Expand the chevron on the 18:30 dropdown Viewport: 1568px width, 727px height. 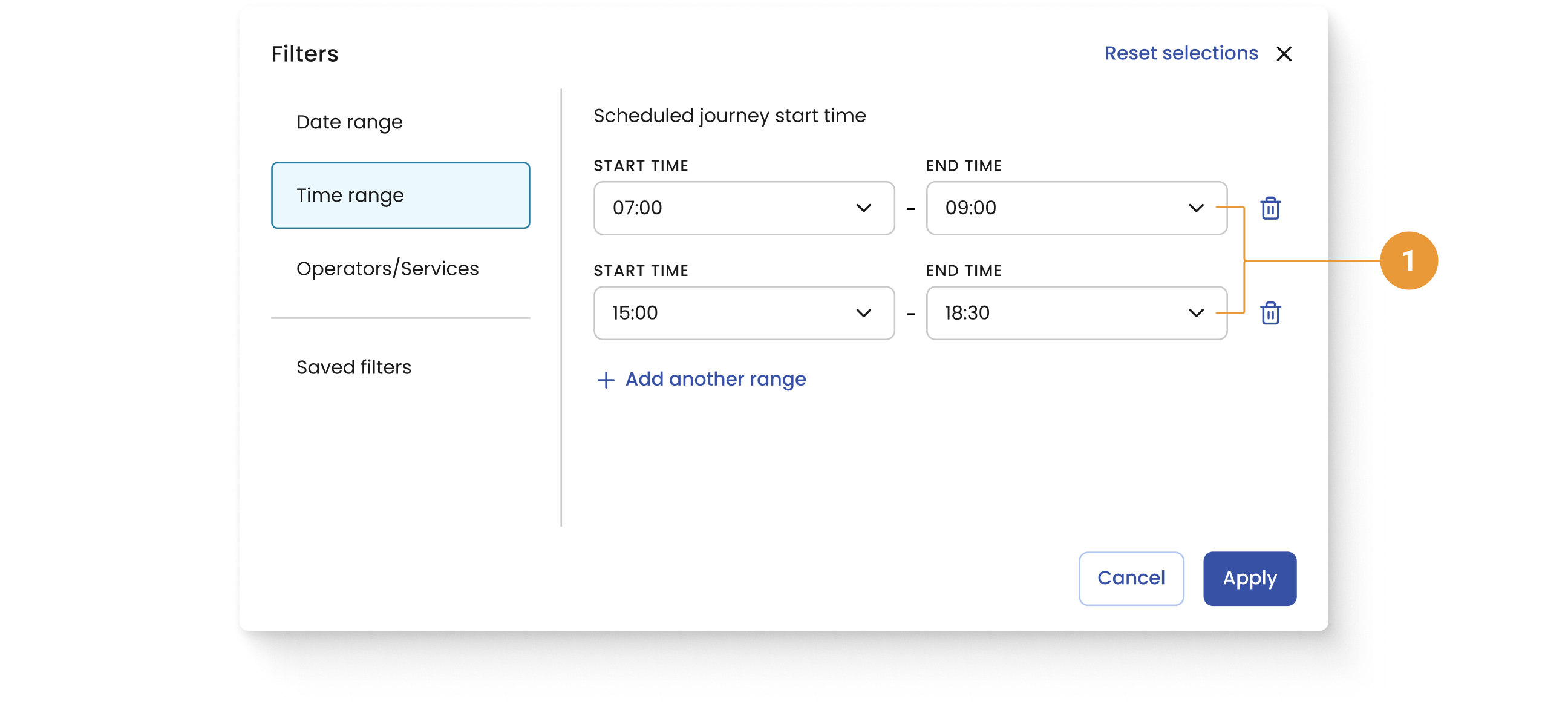click(1195, 313)
